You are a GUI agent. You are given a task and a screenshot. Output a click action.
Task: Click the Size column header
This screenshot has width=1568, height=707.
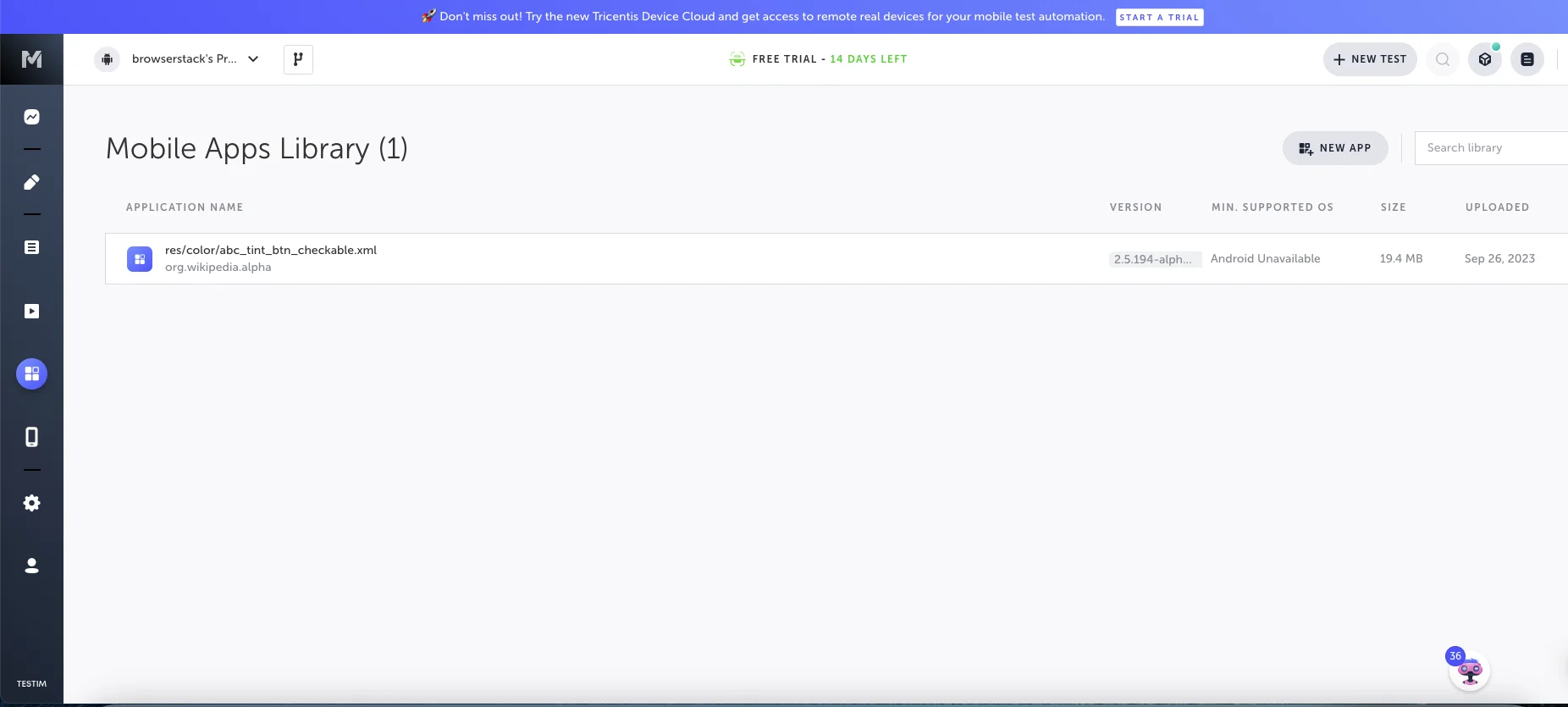coord(1393,207)
